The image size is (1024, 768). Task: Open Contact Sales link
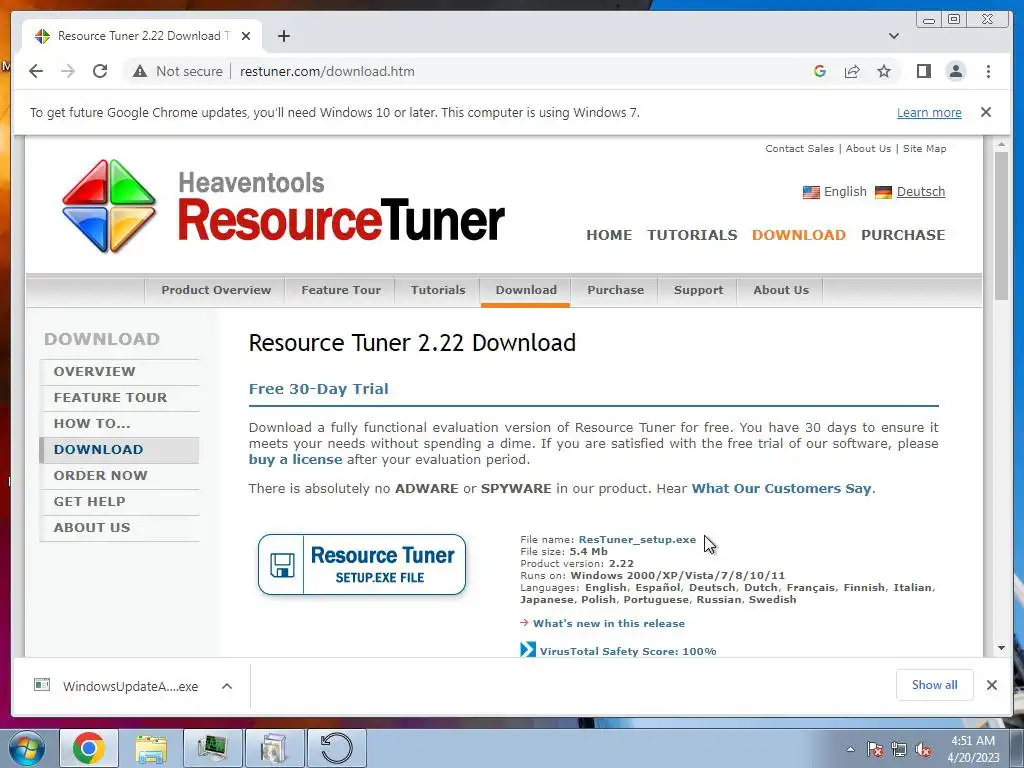click(799, 148)
